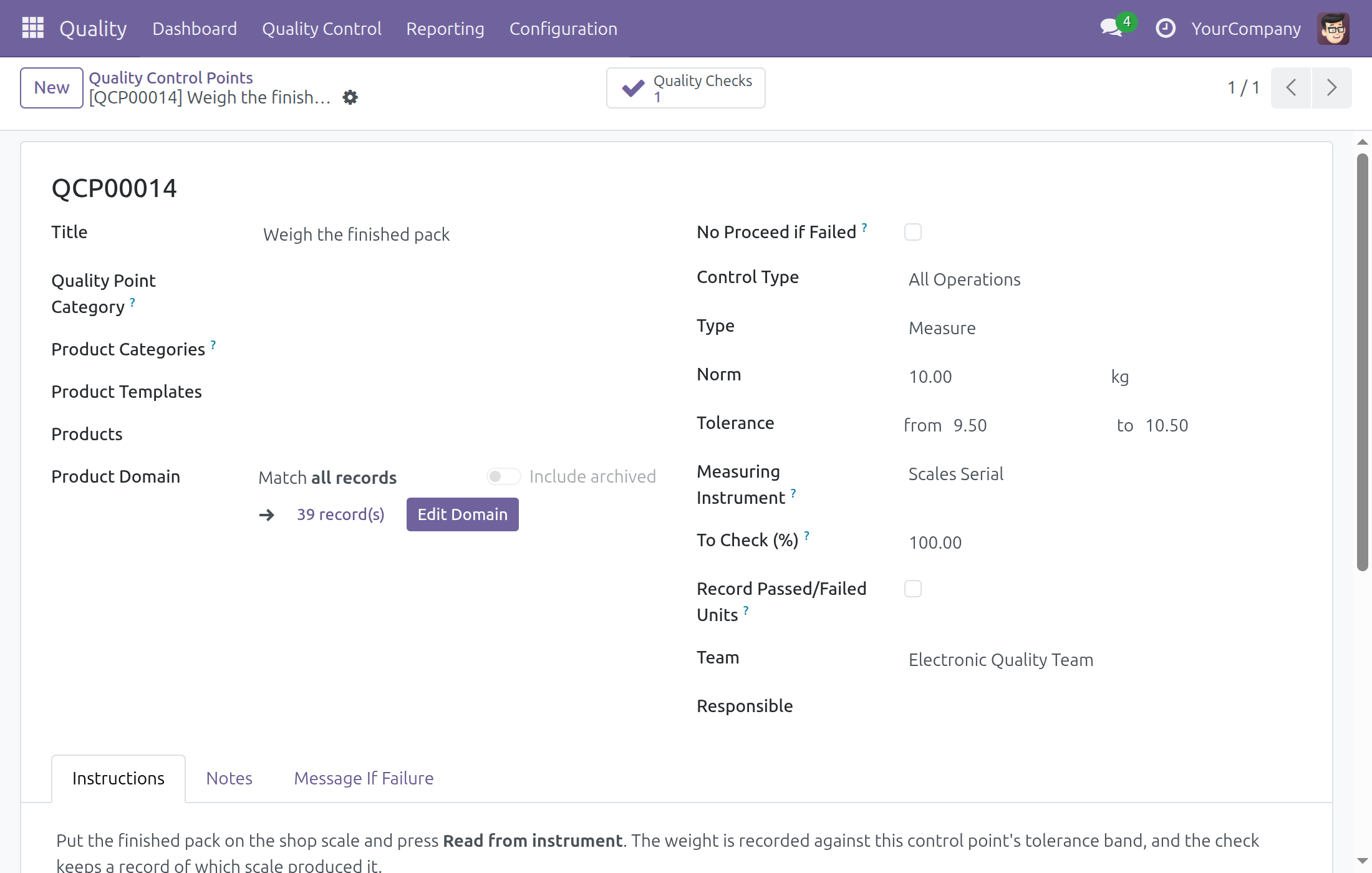The height and width of the screenshot is (873, 1372).
Task: Go to the previous record arrow
Action: click(1291, 88)
